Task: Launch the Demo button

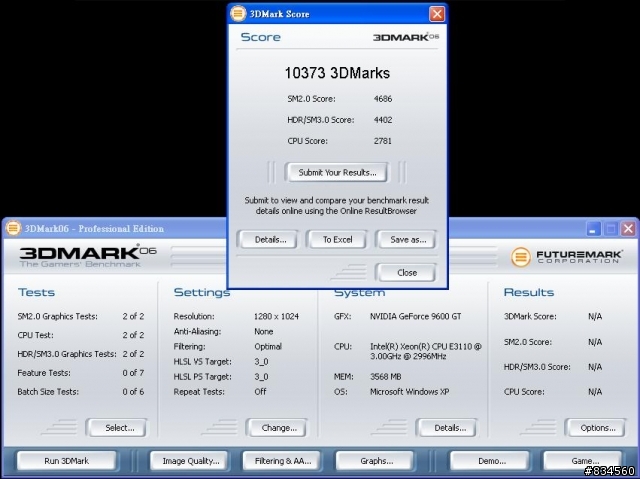Action: (490, 461)
